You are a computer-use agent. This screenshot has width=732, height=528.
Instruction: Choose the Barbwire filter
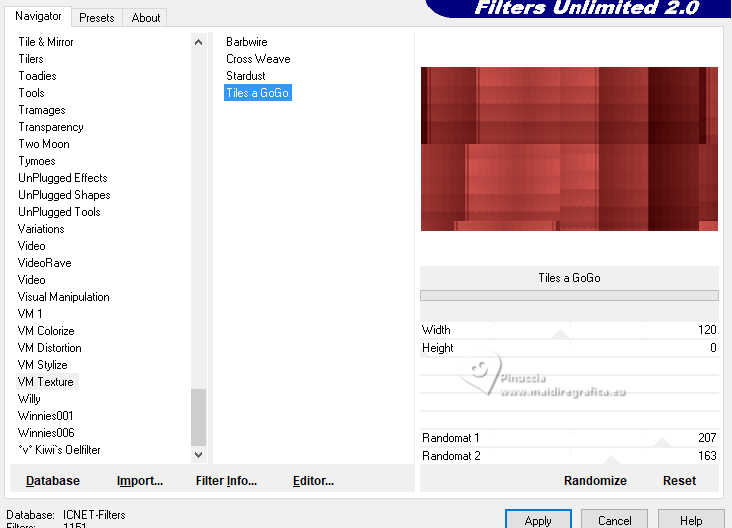(246, 42)
